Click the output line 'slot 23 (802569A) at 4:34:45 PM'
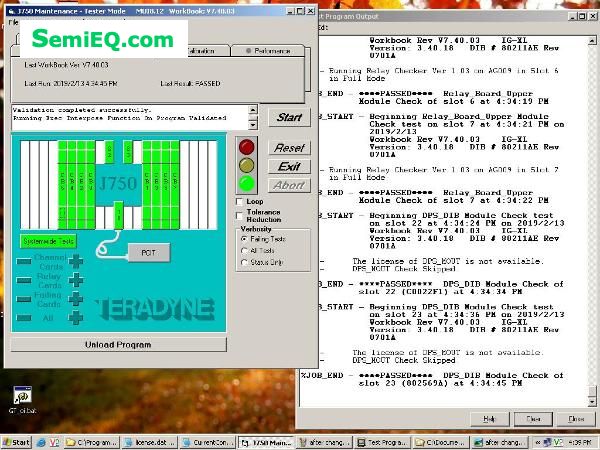The height and width of the screenshot is (450, 600). pos(440,383)
